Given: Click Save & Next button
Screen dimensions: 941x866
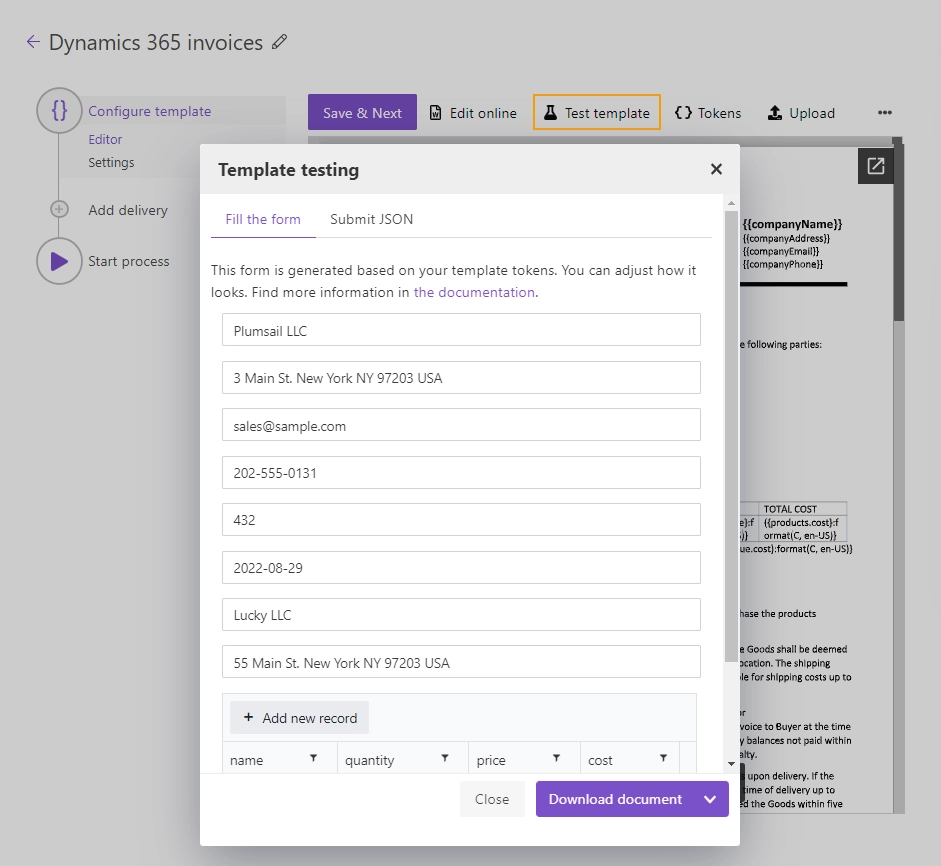Looking at the screenshot, I should pyautogui.click(x=362, y=112).
